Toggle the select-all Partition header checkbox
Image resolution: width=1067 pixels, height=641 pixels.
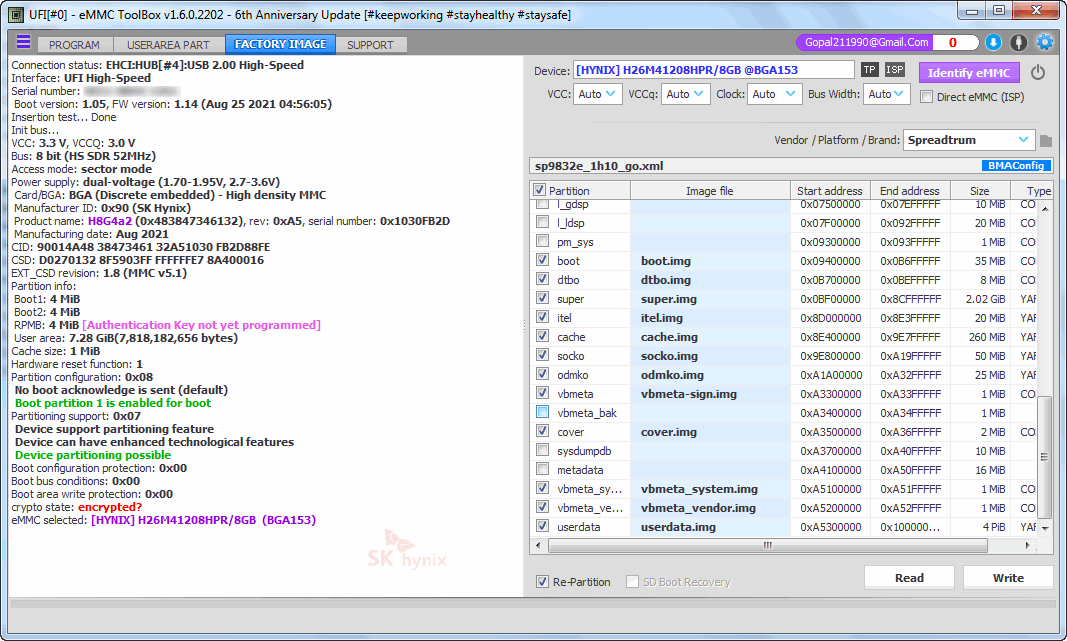tap(540, 191)
